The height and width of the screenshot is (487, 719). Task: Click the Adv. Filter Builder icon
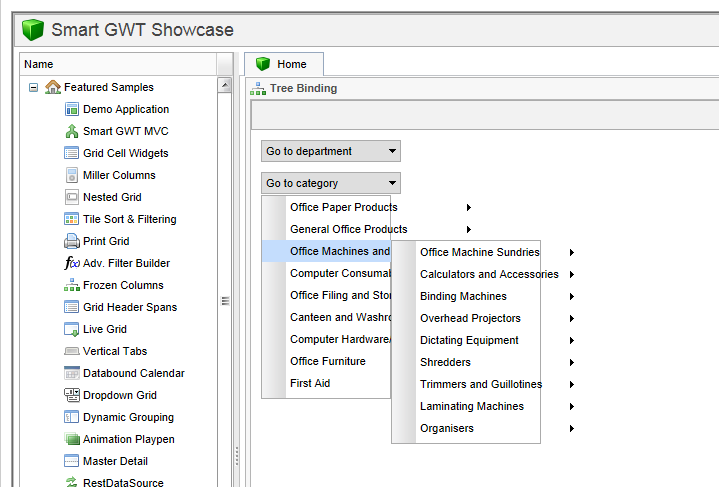click(71, 263)
